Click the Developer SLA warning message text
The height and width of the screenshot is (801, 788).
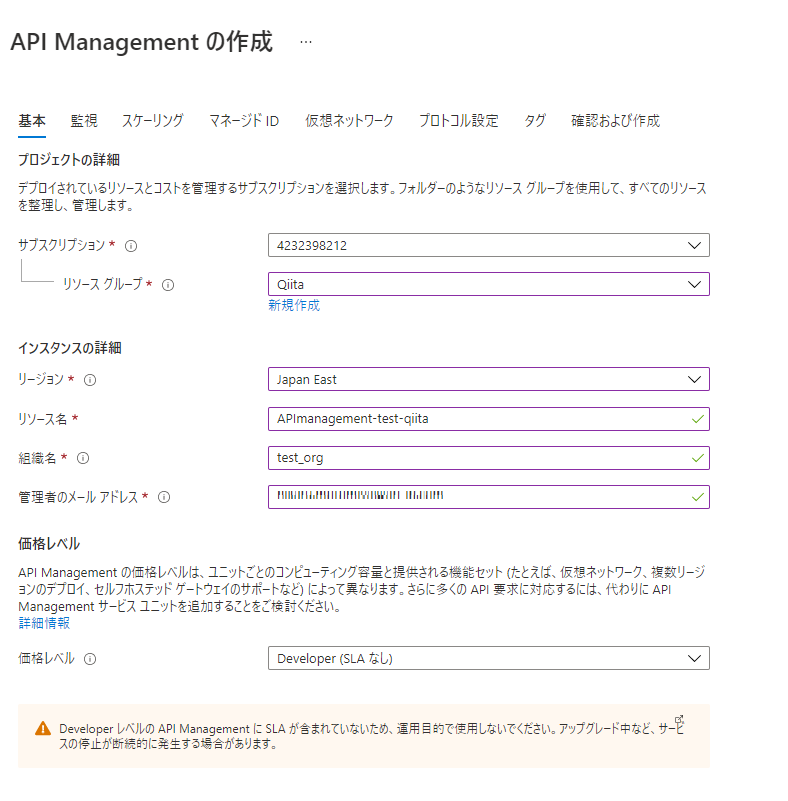tap(371, 736)
